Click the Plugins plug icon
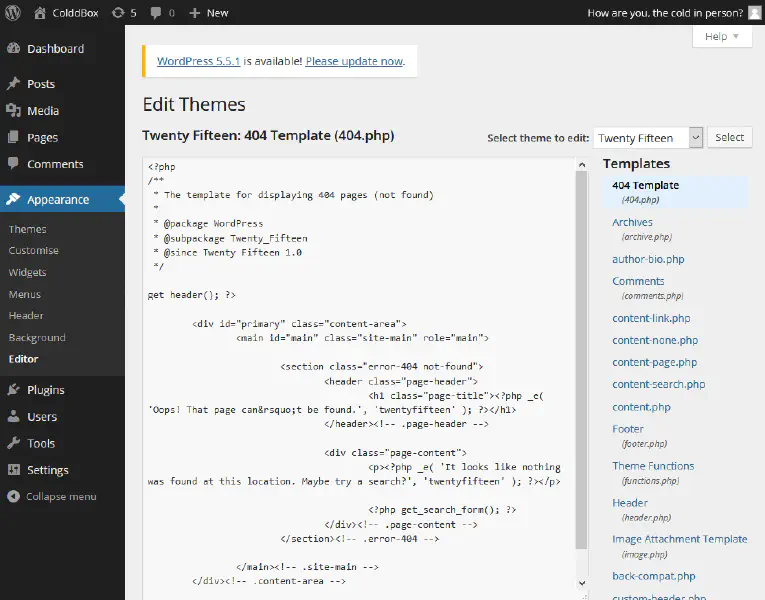The image size is (765, 600). tap(13, 390)
